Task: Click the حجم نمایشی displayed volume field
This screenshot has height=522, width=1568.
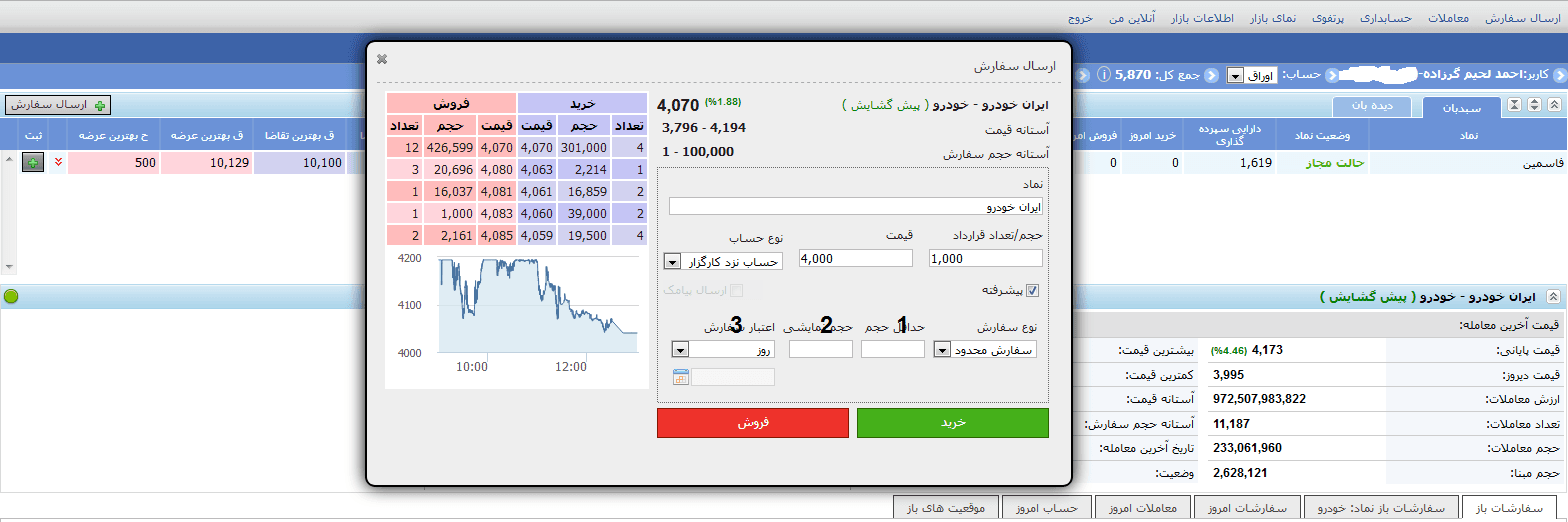Action: 821,350
